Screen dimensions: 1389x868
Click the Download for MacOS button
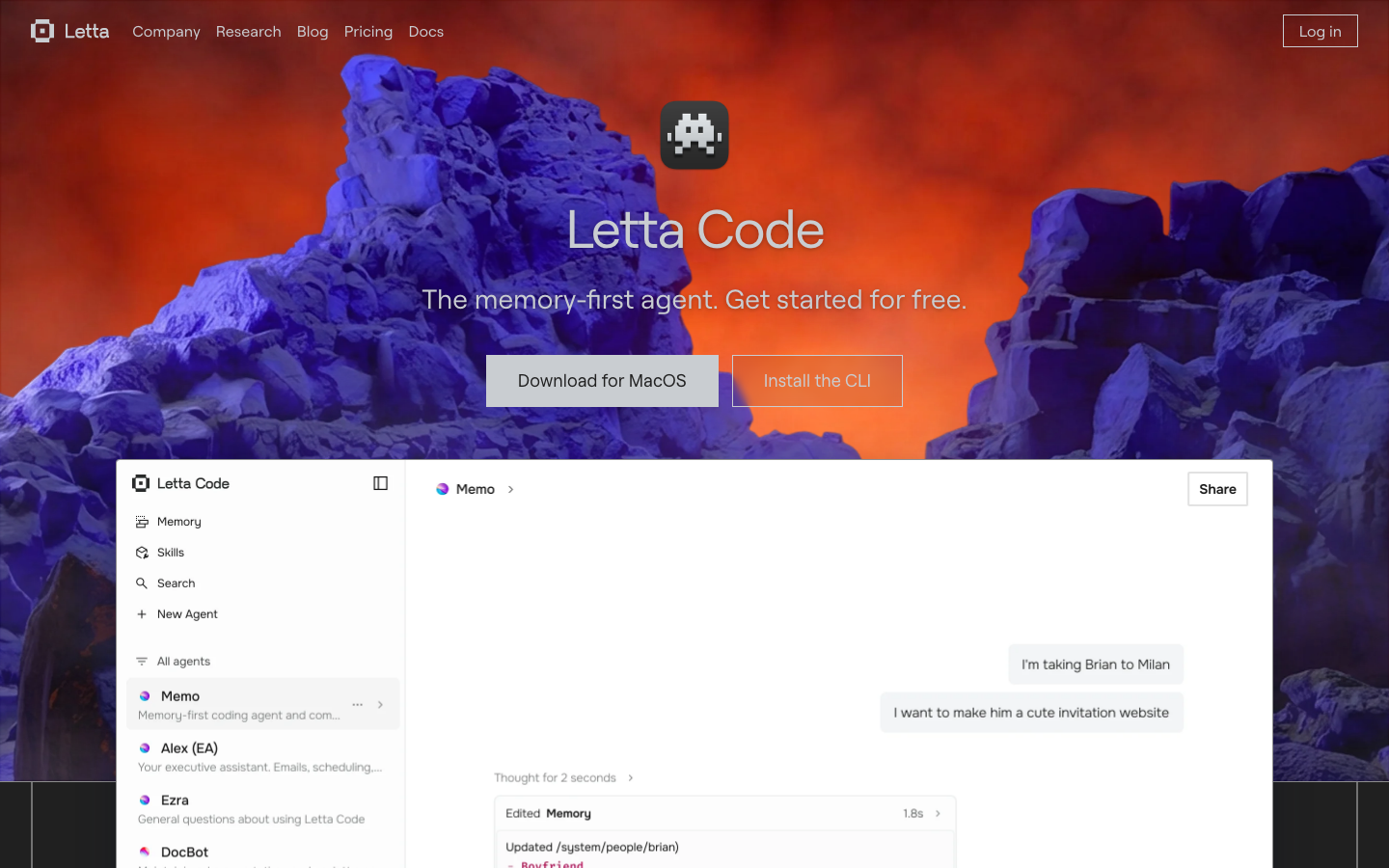(602, 381)
